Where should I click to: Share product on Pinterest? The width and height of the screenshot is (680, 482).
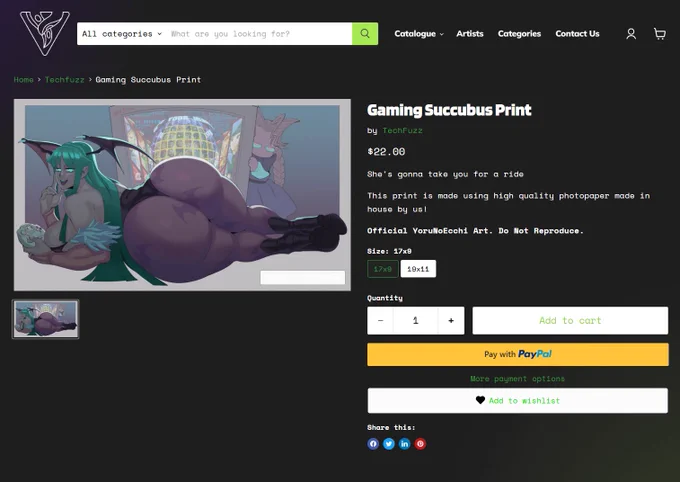[x=420, y=444]
